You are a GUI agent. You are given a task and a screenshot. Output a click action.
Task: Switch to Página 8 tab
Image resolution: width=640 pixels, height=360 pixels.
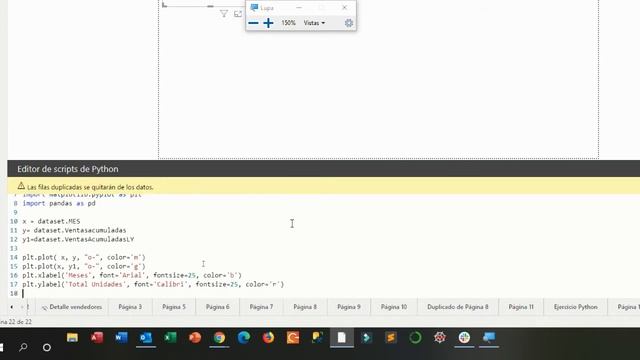coord(305,307)
